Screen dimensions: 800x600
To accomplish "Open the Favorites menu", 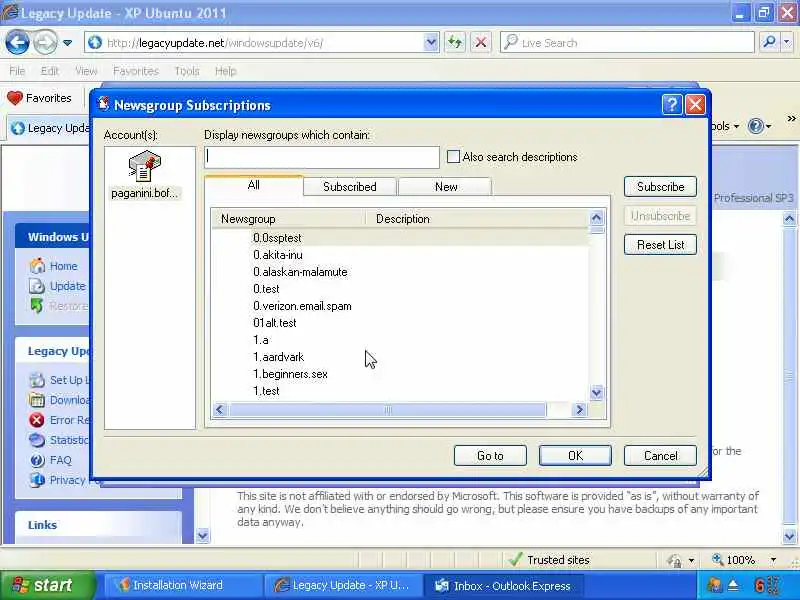I will tap(136, 71).
